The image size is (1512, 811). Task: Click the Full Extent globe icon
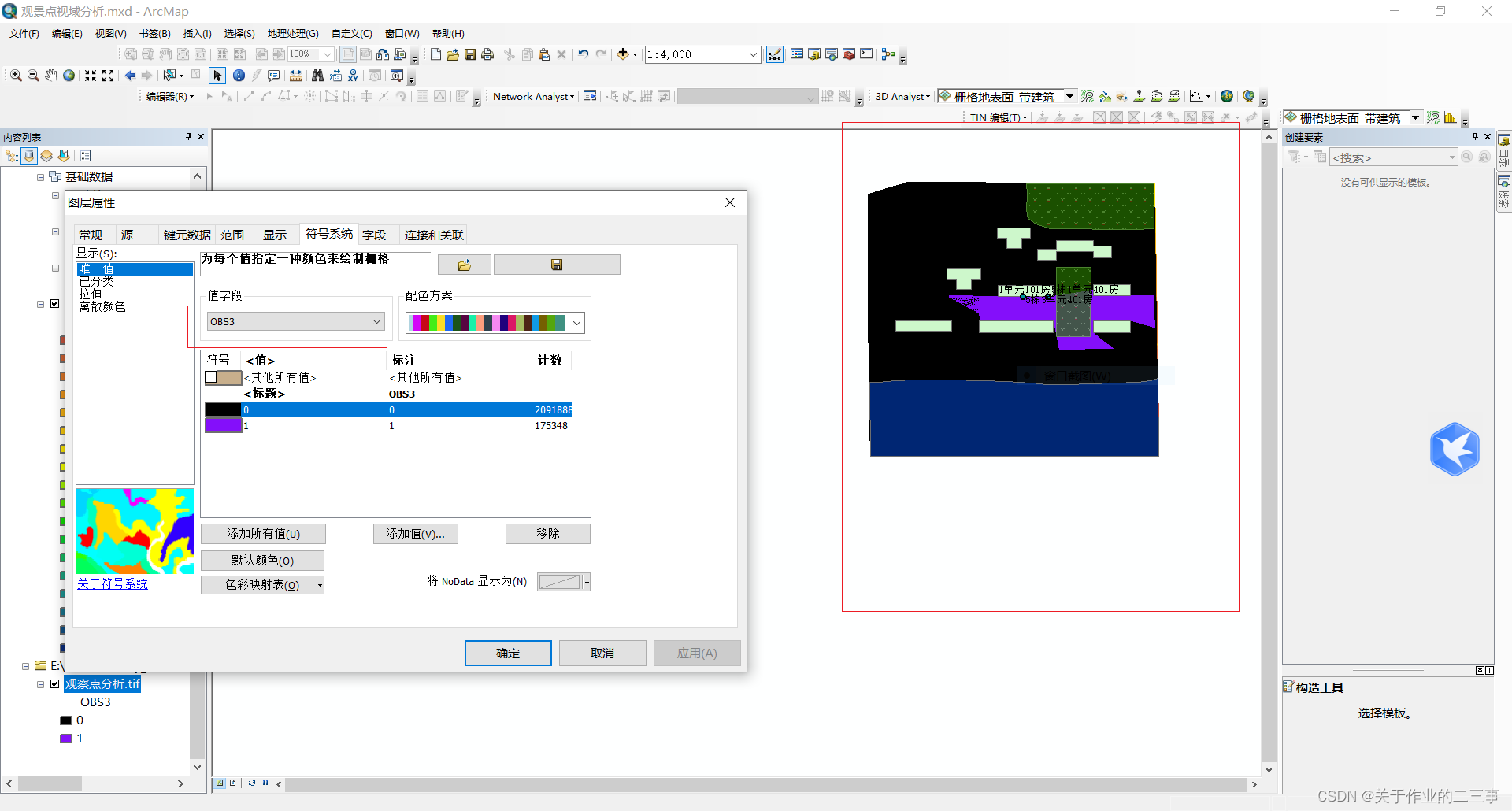point(69,76)
